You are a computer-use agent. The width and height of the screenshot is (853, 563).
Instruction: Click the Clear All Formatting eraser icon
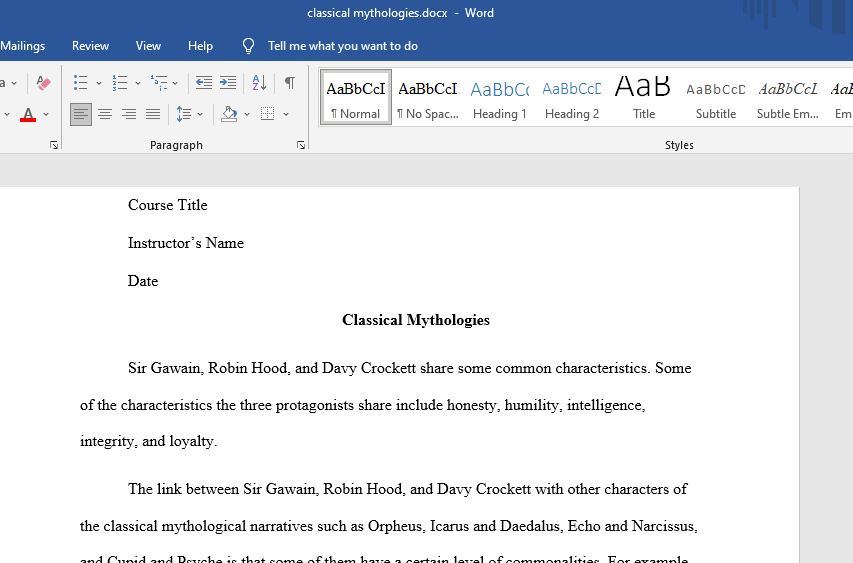44,83
